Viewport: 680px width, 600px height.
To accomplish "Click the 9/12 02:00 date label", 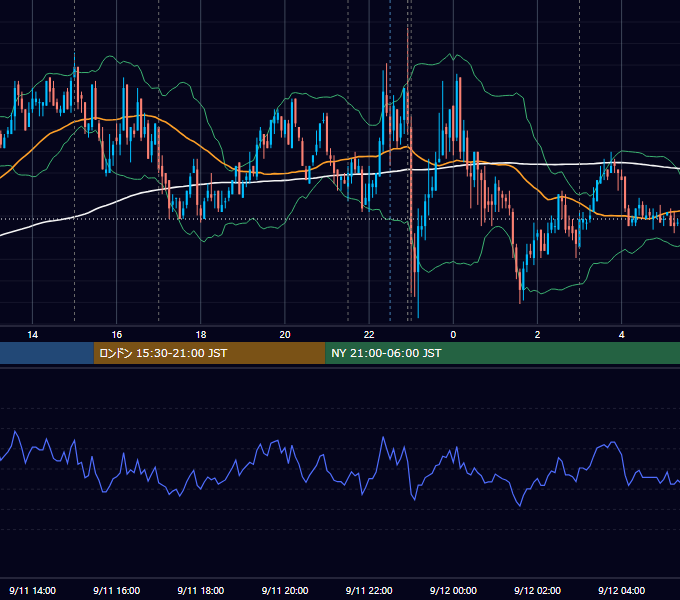I will pyautogui.click(x=537, y=590).
